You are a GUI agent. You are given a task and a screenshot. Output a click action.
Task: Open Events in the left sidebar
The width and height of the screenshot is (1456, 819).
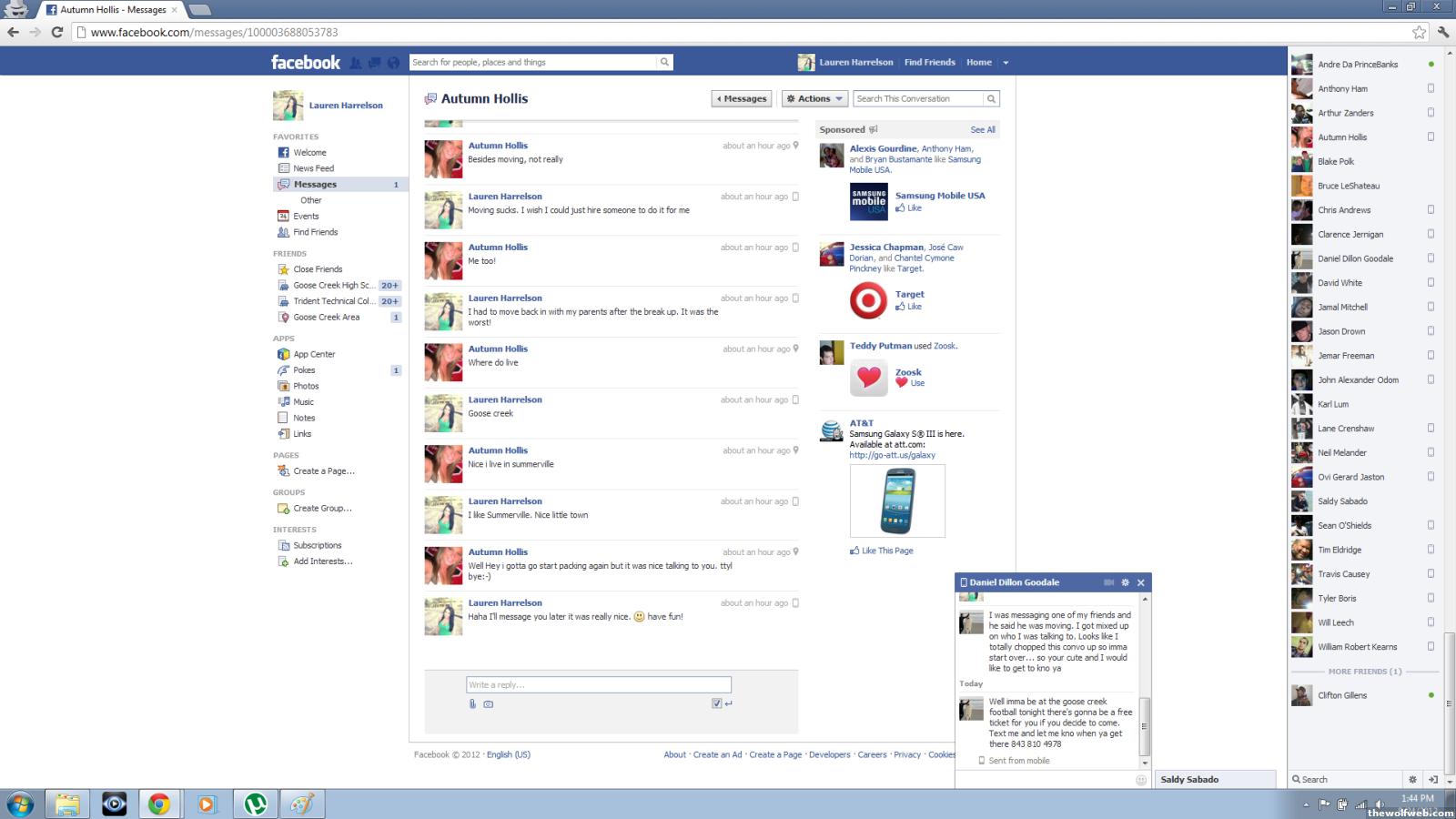[306, 217]
